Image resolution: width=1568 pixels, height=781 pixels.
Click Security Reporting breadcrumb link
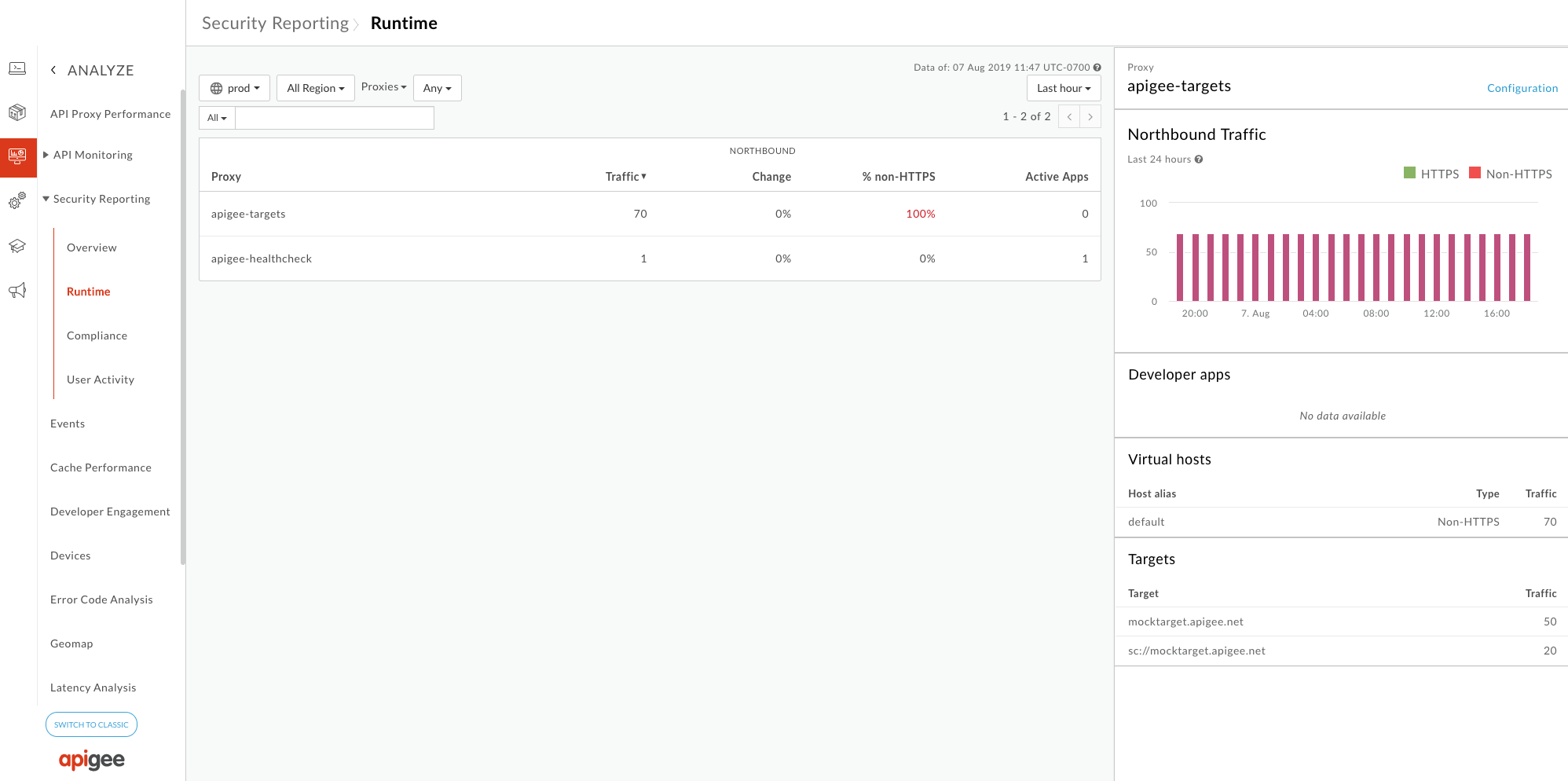click(276, 24)
